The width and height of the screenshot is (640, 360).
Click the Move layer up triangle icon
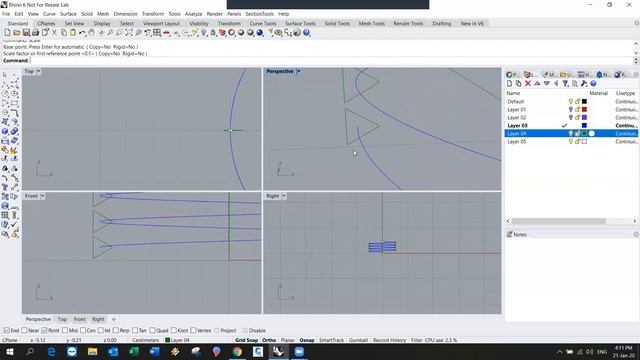click(537, 83)
